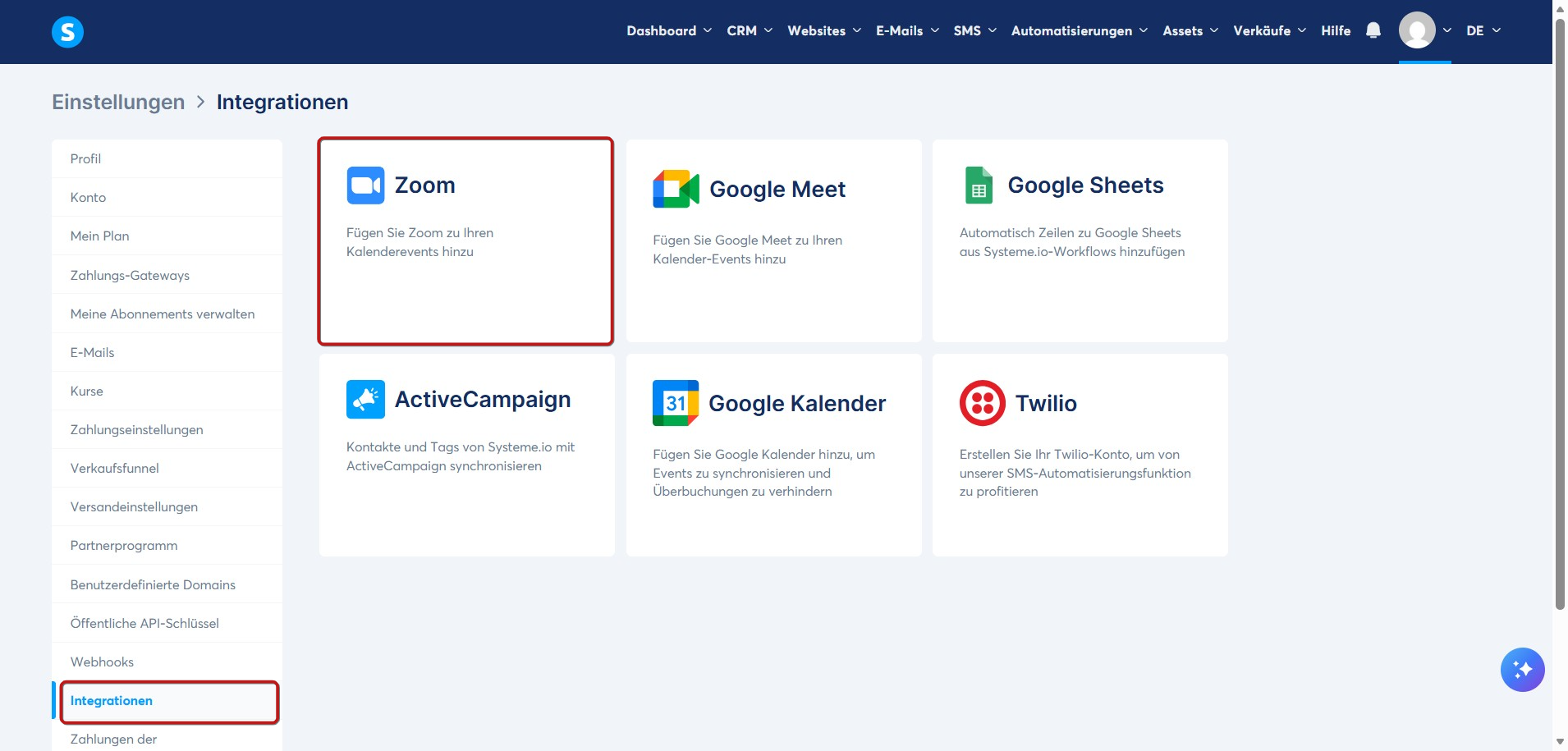The image size is (1568, 751).
Task: Click the Zoom camera icon
Action: pyautogui.click(x=365, y=185)
